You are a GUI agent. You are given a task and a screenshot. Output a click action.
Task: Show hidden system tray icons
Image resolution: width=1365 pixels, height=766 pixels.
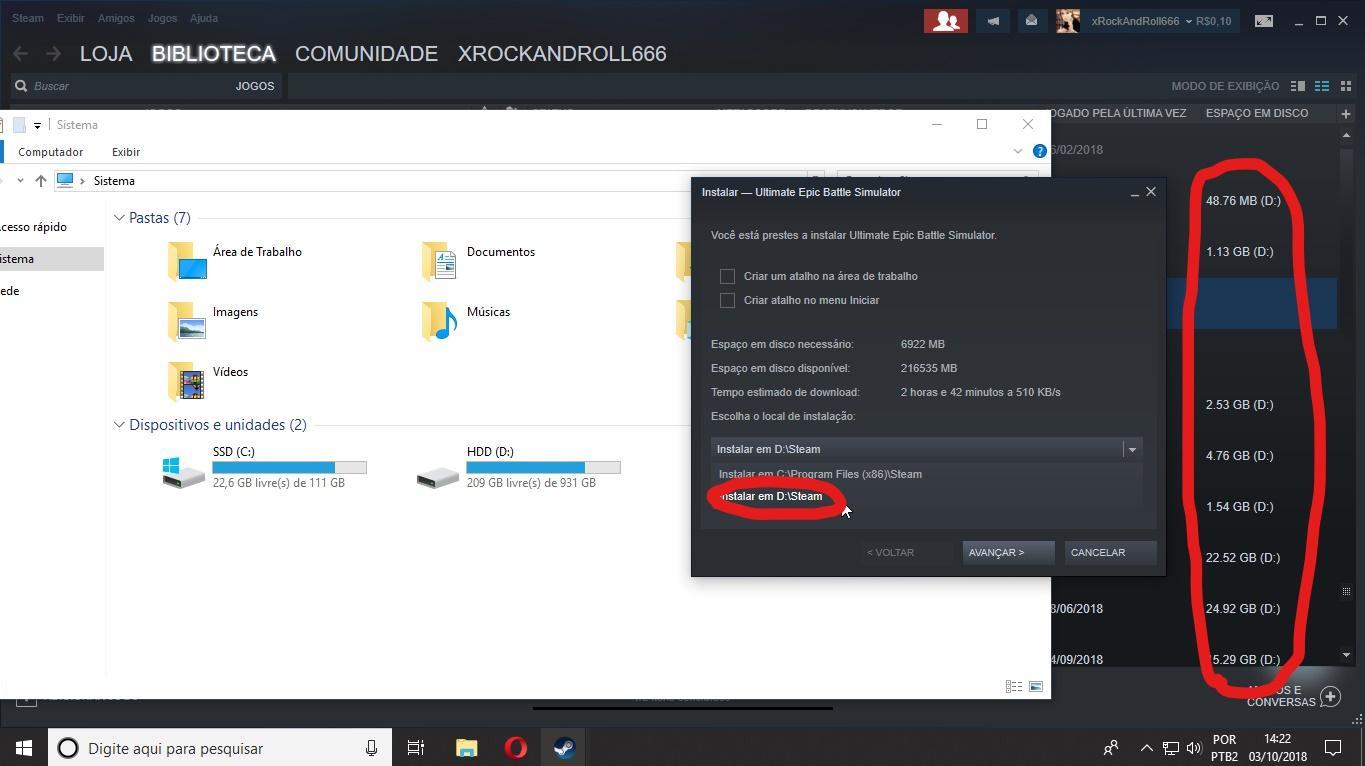tap(1147, 748)
